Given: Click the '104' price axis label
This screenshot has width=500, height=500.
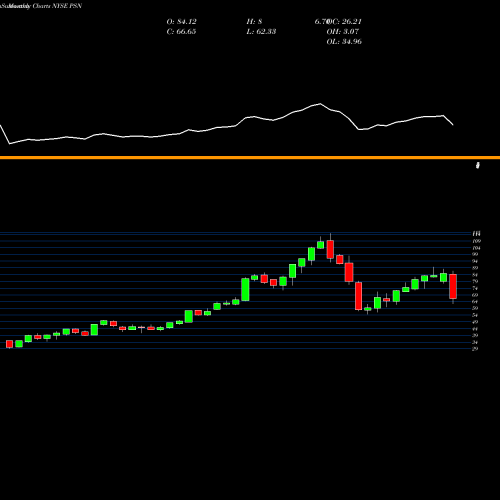Looking at the screenshot, I should click(476, 248).
